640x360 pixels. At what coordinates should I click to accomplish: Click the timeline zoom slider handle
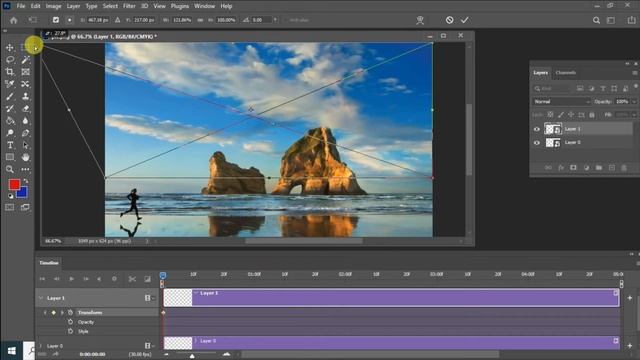click(192, 356)
